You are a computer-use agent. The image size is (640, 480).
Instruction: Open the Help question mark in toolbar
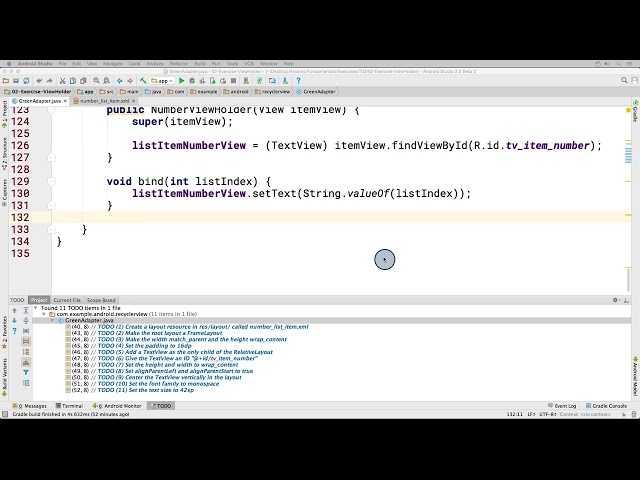(x=298, y=81)
